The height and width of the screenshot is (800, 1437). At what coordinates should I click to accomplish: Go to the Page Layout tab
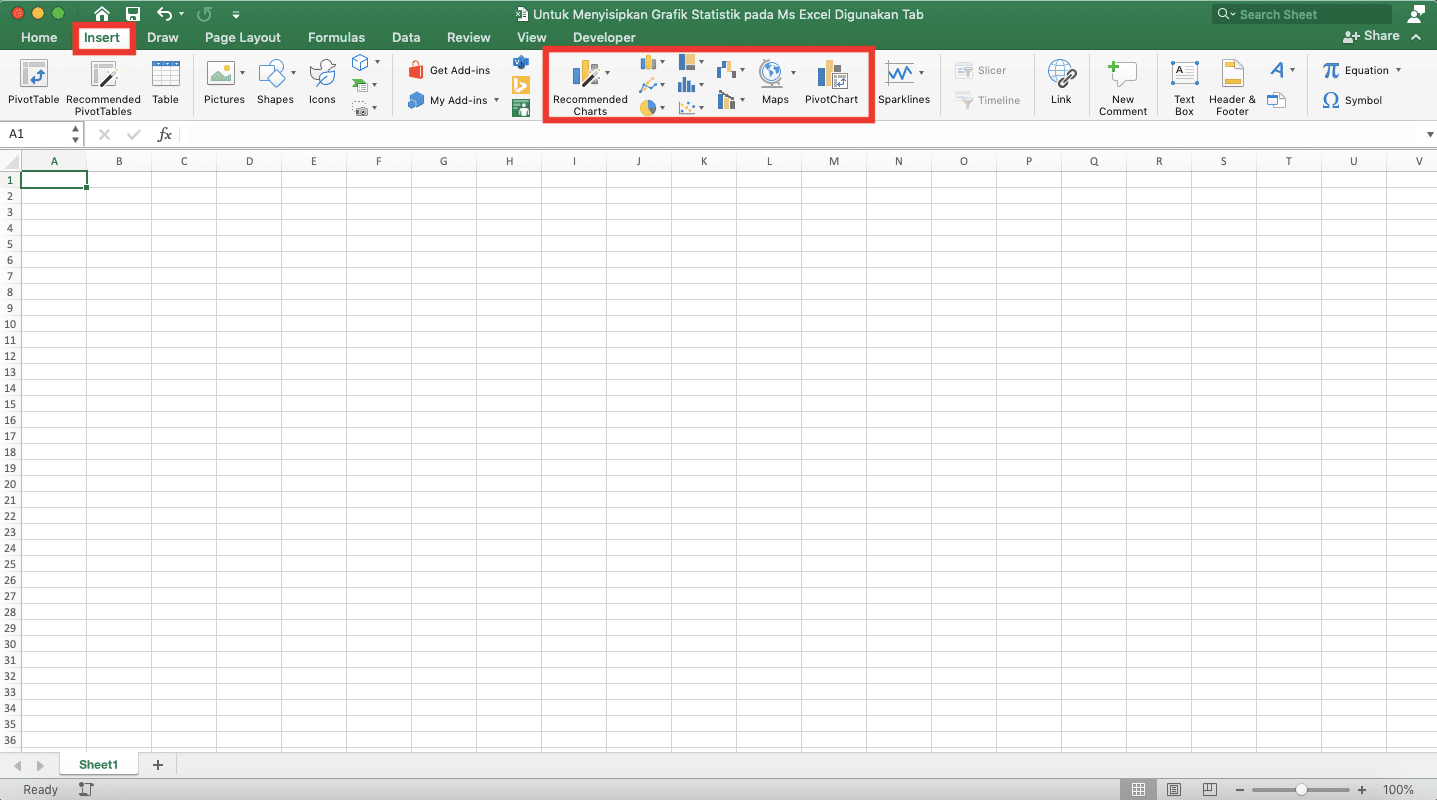pyautogui.click(x=243, y=37)
